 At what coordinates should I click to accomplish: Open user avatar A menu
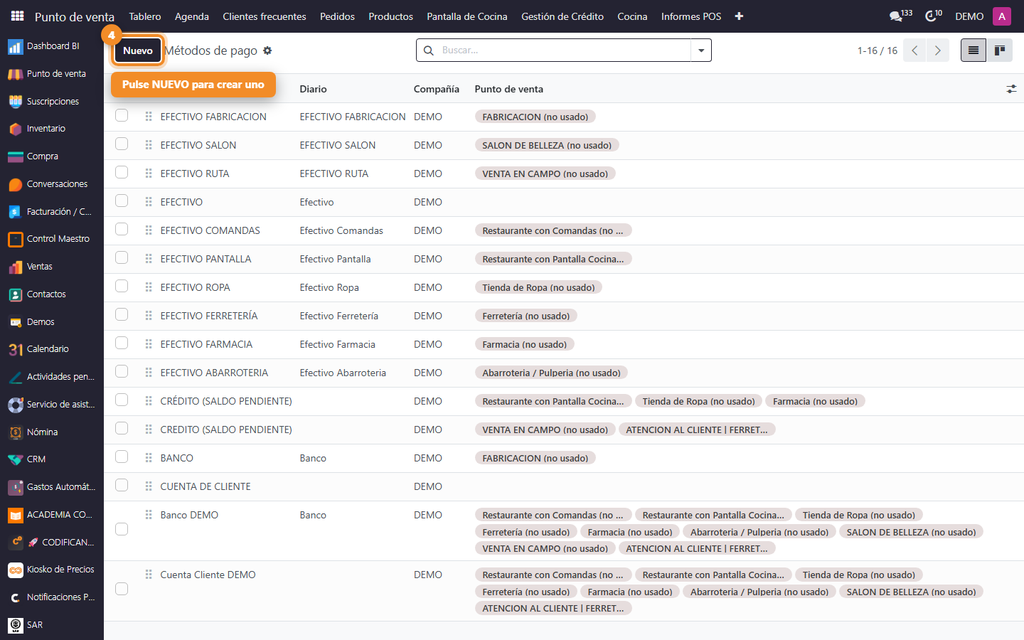pyautogui.click(x=1001, y=16)
